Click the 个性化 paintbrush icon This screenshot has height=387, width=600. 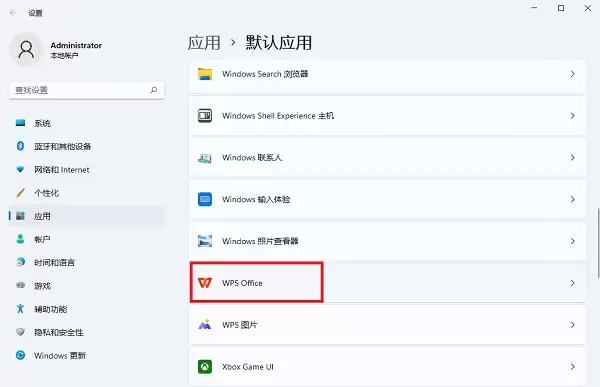pos(20,193)
